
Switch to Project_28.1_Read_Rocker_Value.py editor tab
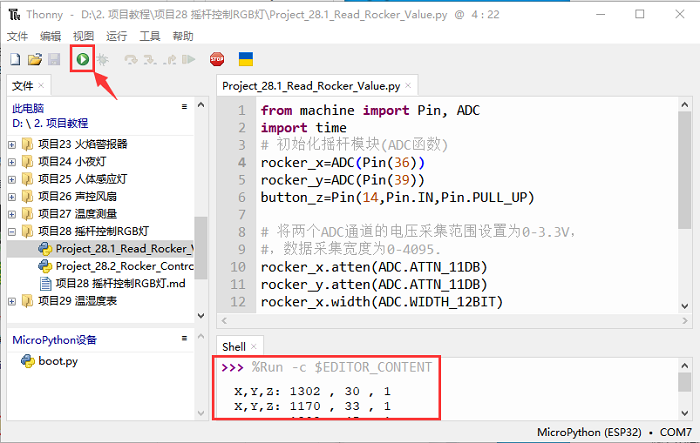point(310,86)
